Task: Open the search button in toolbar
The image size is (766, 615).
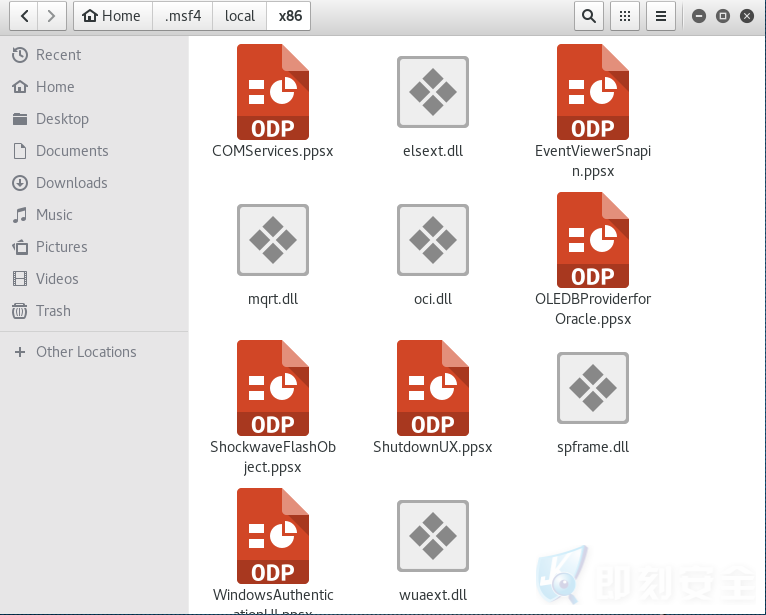Action: [x=589, y=16]
